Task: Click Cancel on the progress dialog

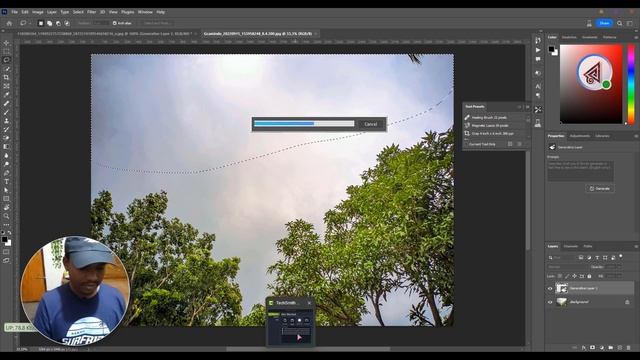Action: click(x=371, y=124)
